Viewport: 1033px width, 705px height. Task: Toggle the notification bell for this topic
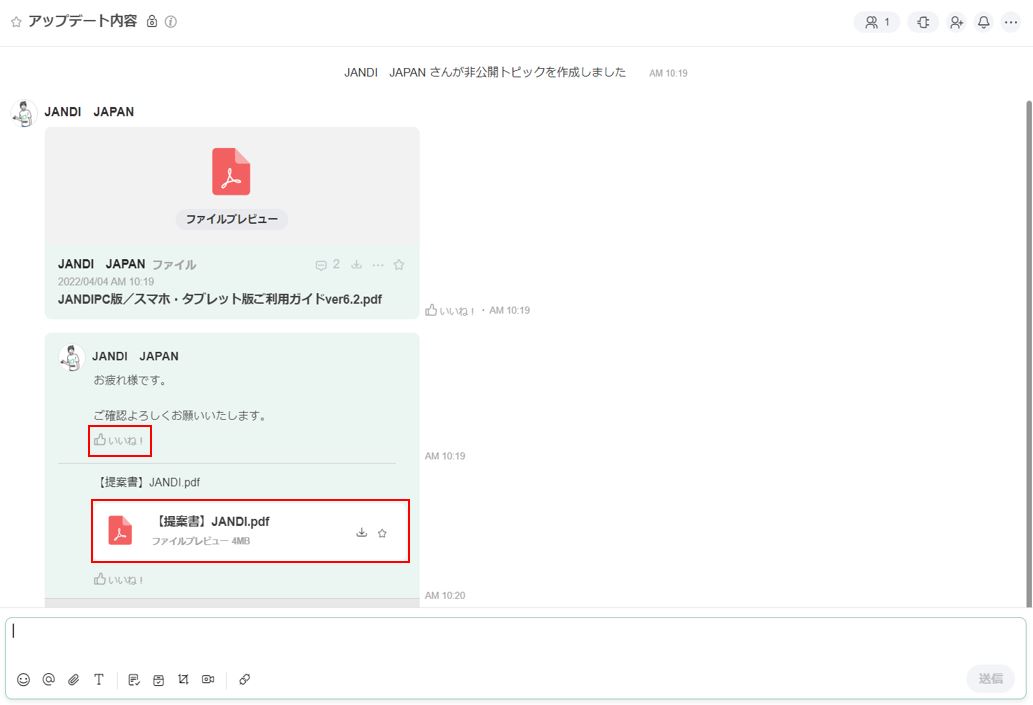[x=984, y=22]
